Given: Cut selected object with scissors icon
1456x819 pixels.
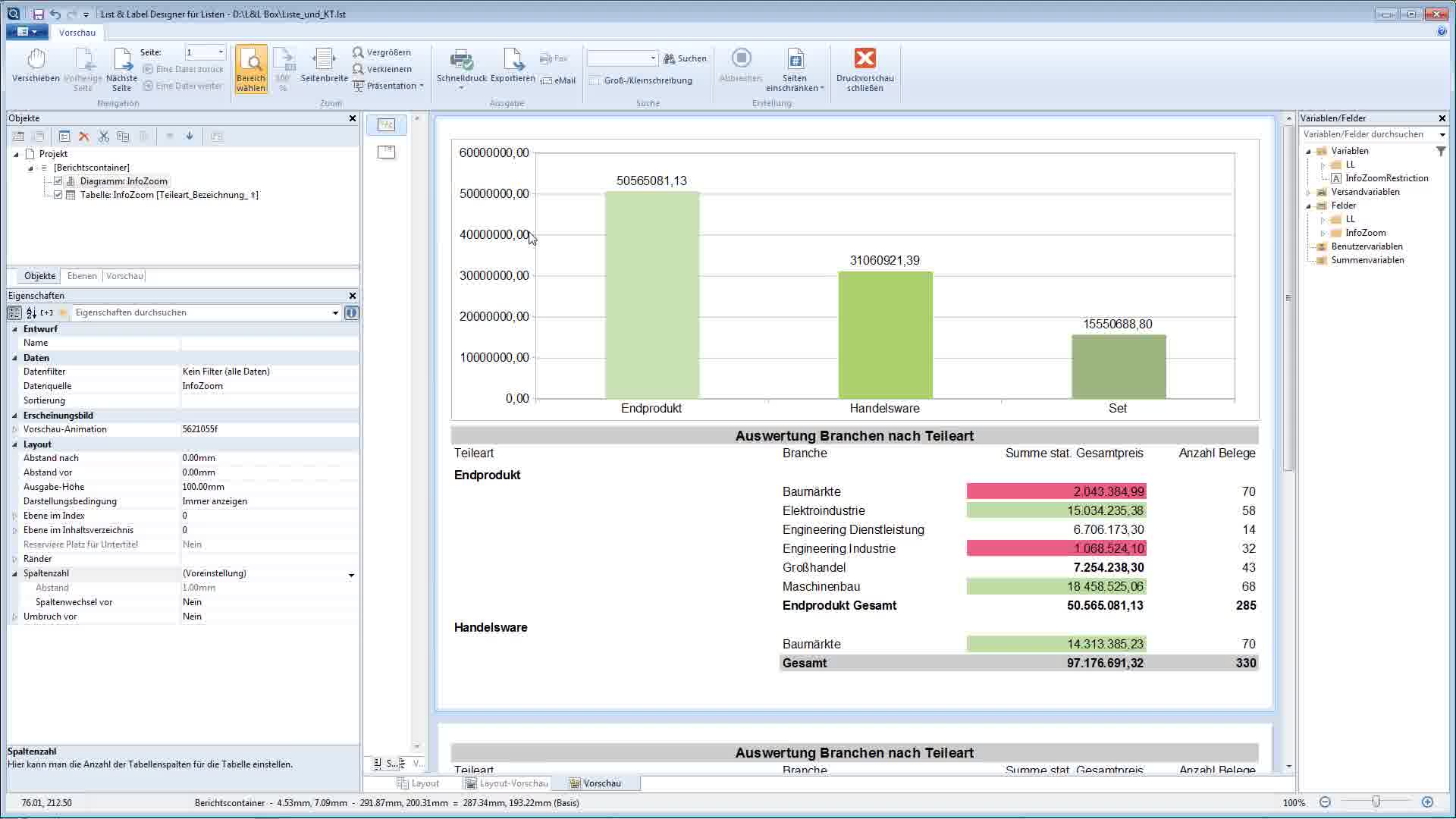Looking at the screenshot, I should pos(104,136).
